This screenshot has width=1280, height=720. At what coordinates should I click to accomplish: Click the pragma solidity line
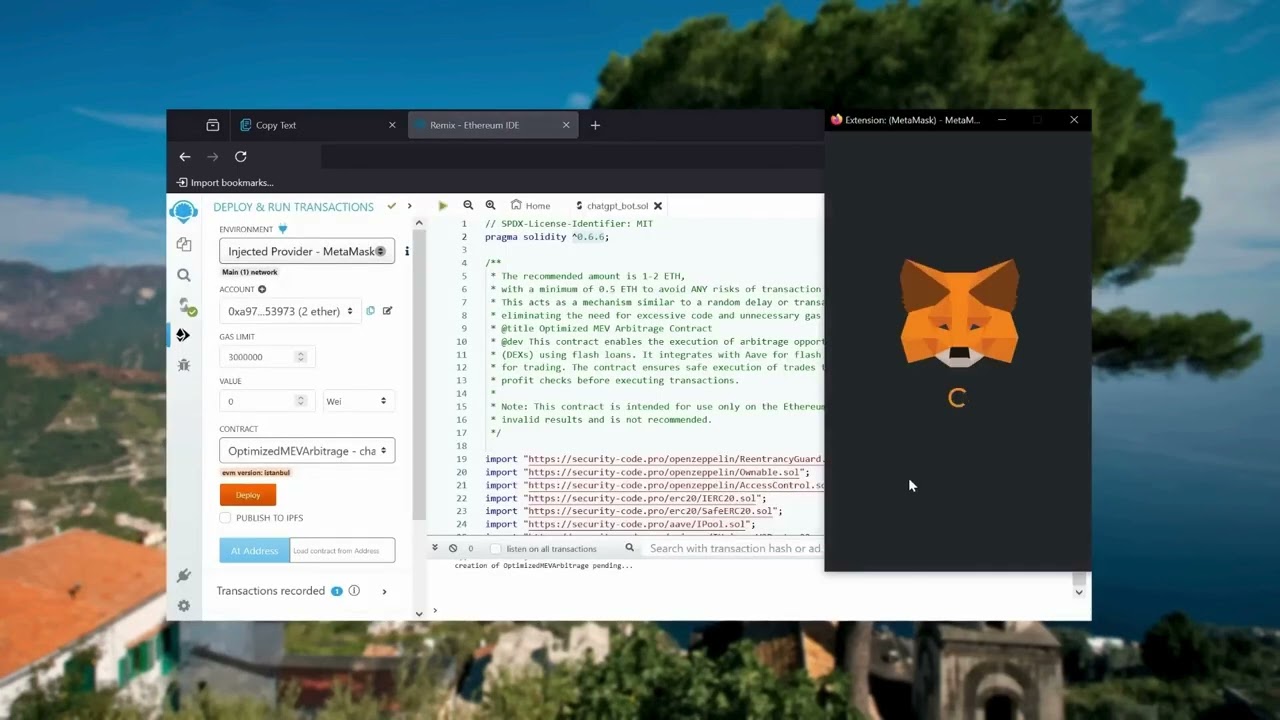point(547,237)
